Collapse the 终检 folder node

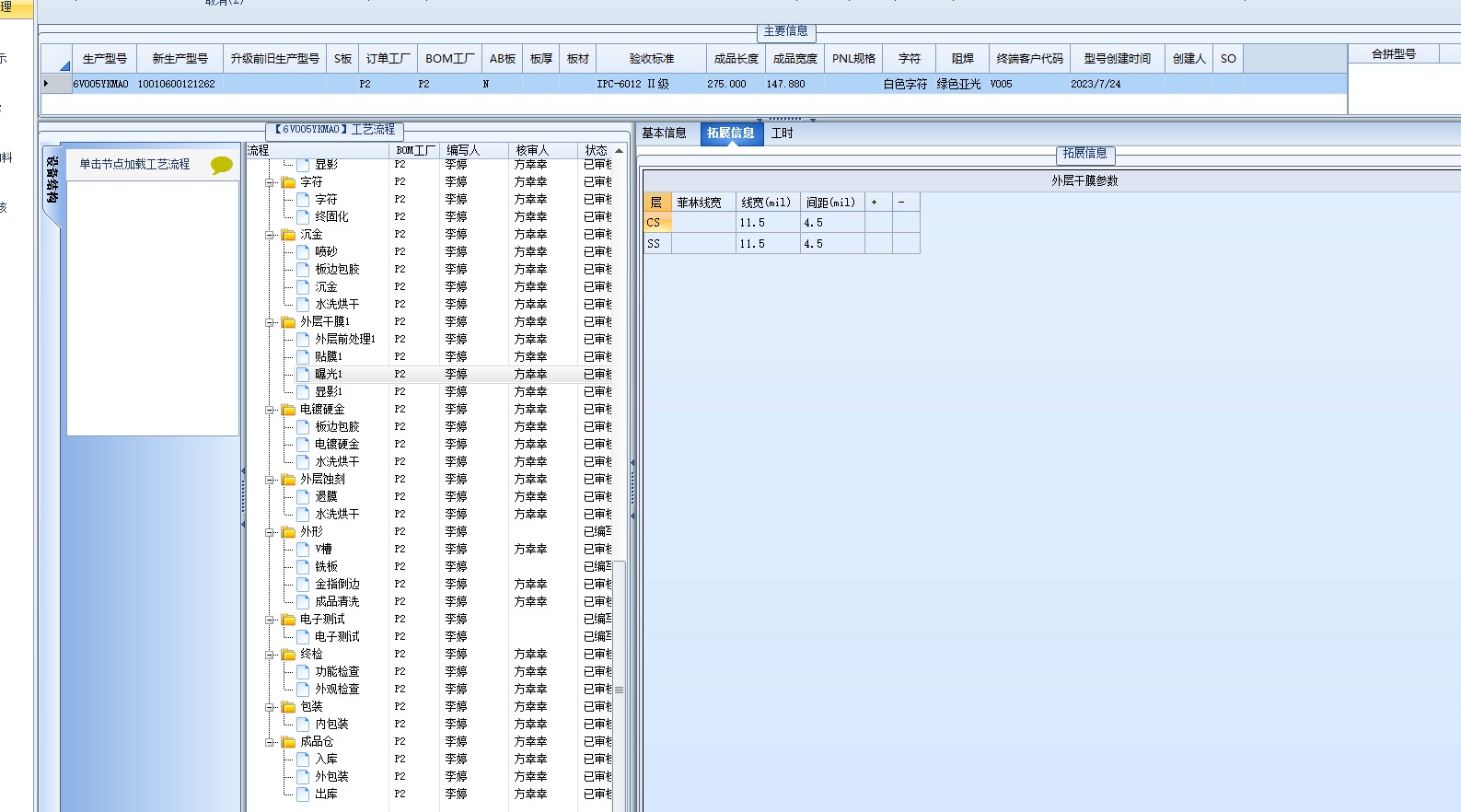[x=271, y=655]
